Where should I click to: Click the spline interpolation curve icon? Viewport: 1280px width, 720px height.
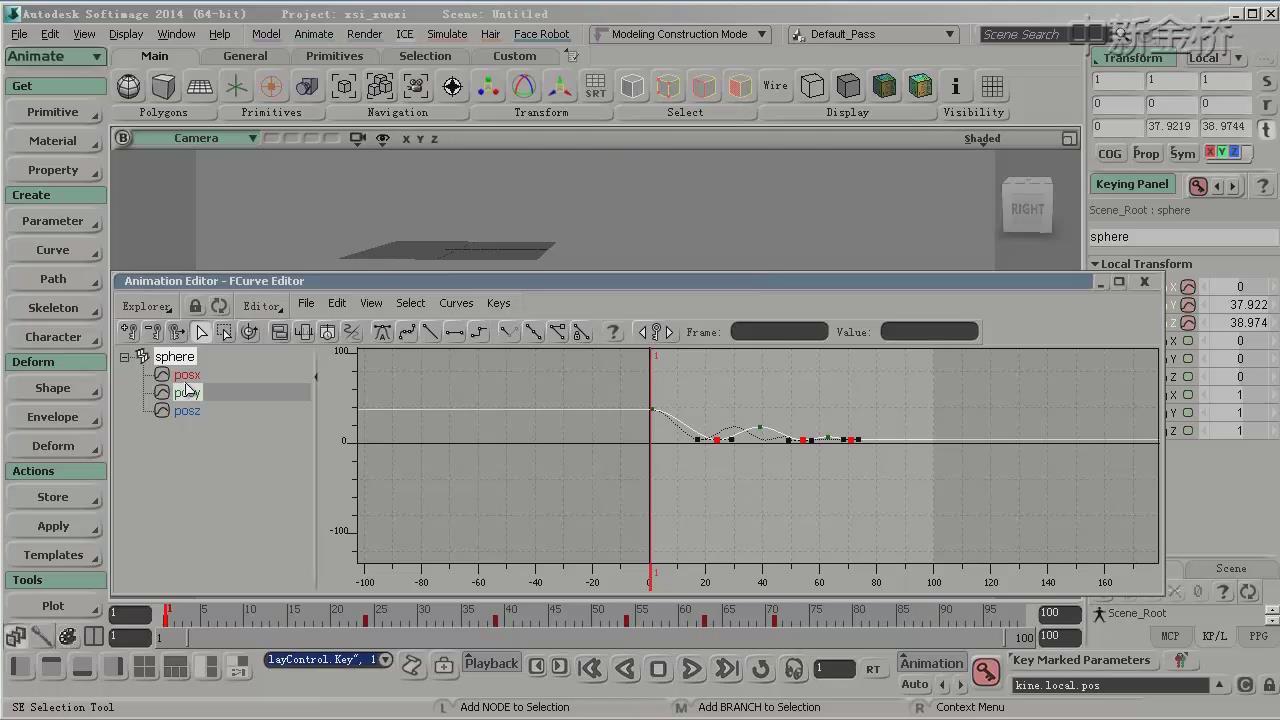tap(407, 332)
